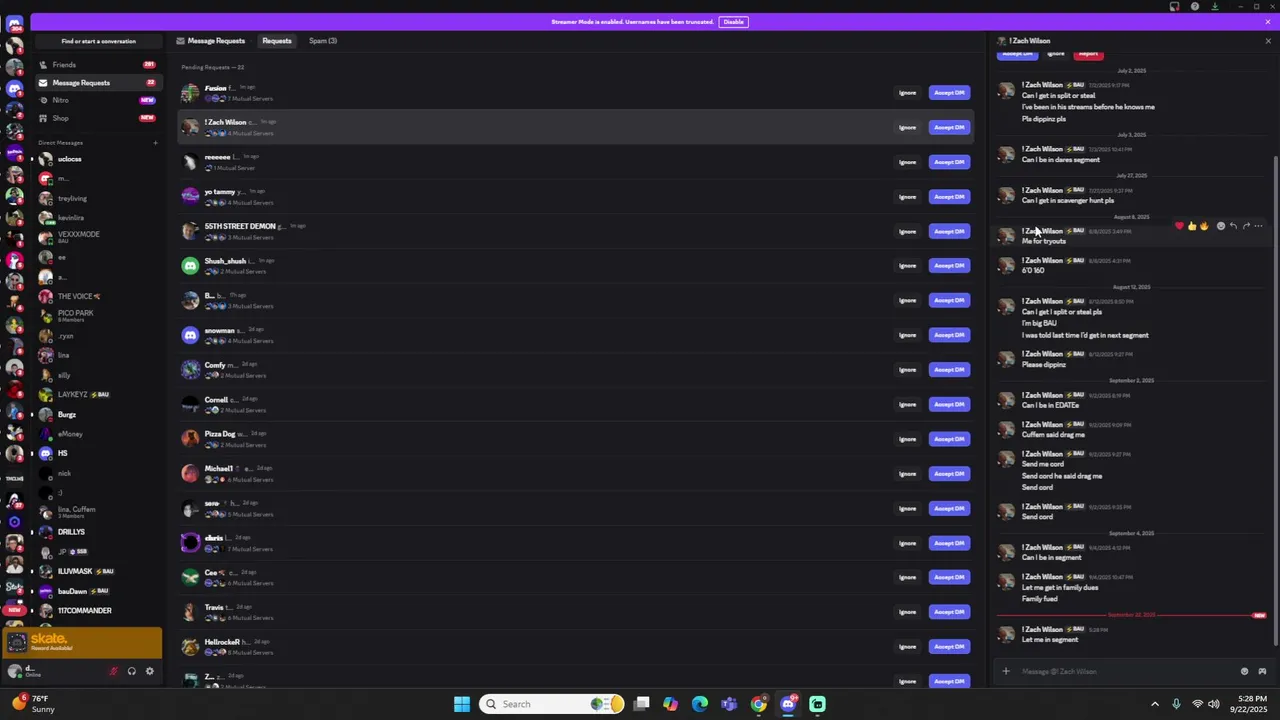Accept DM from Shush_shush
Image resolution: width=1280 pixels, height=720 pixels.
[x=949, y=266]
